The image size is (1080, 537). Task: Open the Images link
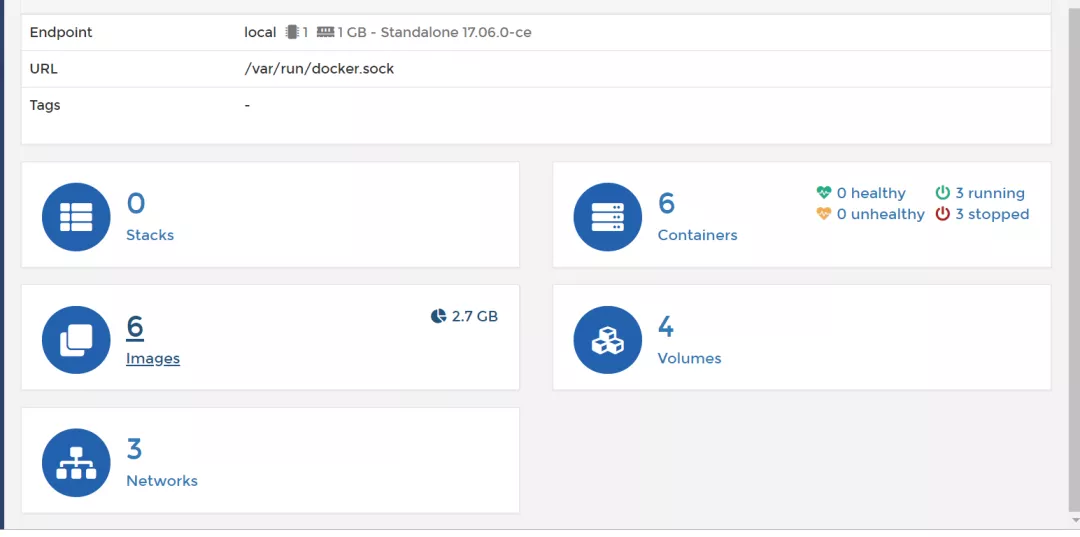click(153, 358)
